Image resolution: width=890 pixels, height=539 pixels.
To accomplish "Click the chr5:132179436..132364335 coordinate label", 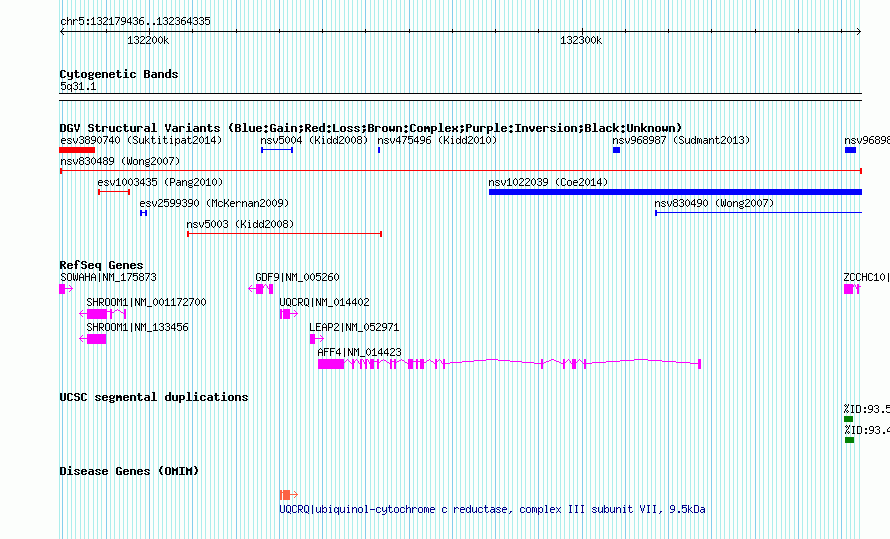I will click(135, 22).
